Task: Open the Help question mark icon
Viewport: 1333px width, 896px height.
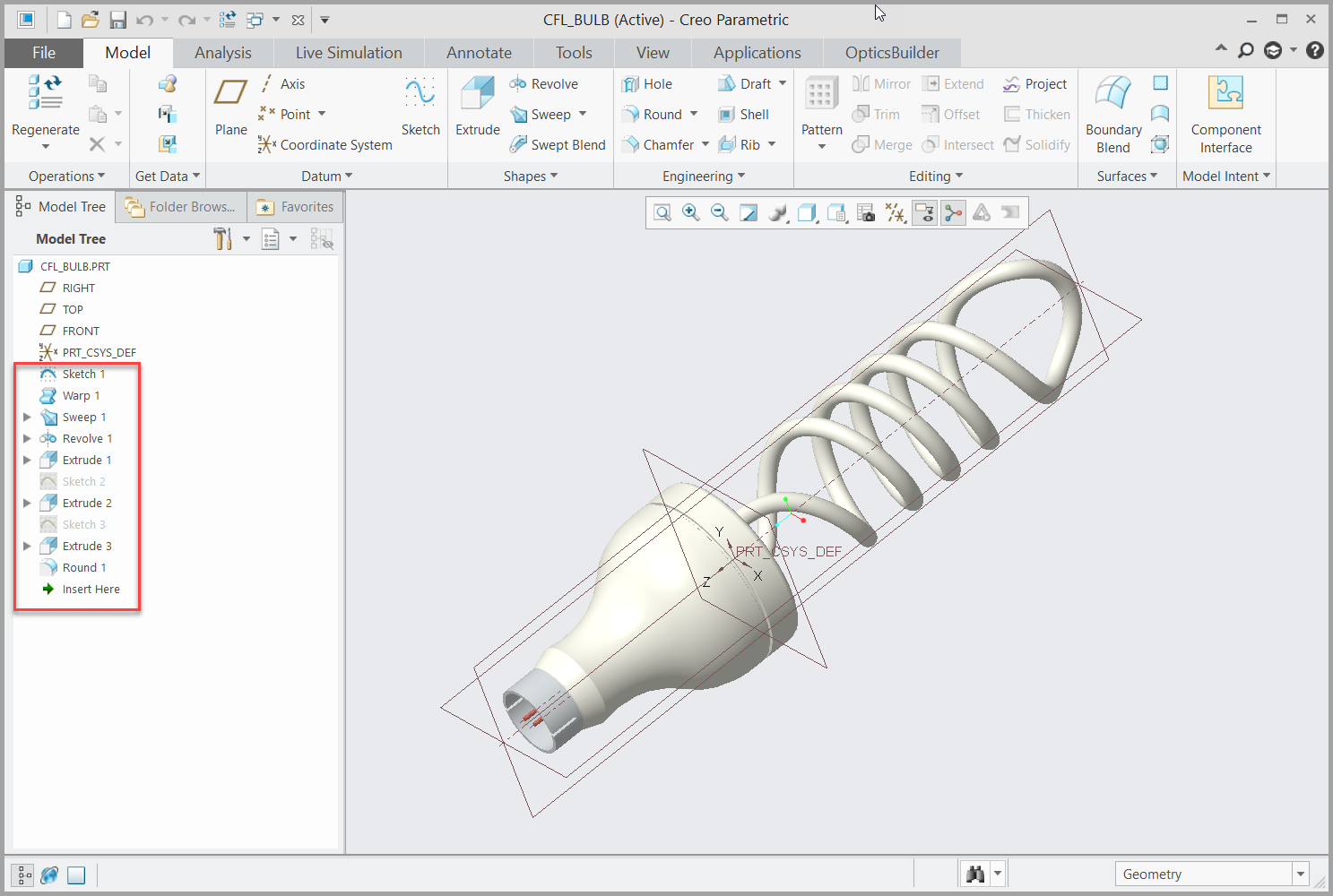Action: click(x=1315, y=50)
